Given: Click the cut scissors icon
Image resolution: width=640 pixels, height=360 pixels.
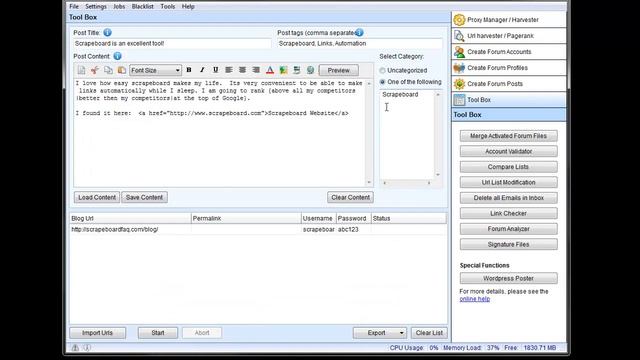Looking at the screenshot, I should pyautogui.click(x=95, y=70).
